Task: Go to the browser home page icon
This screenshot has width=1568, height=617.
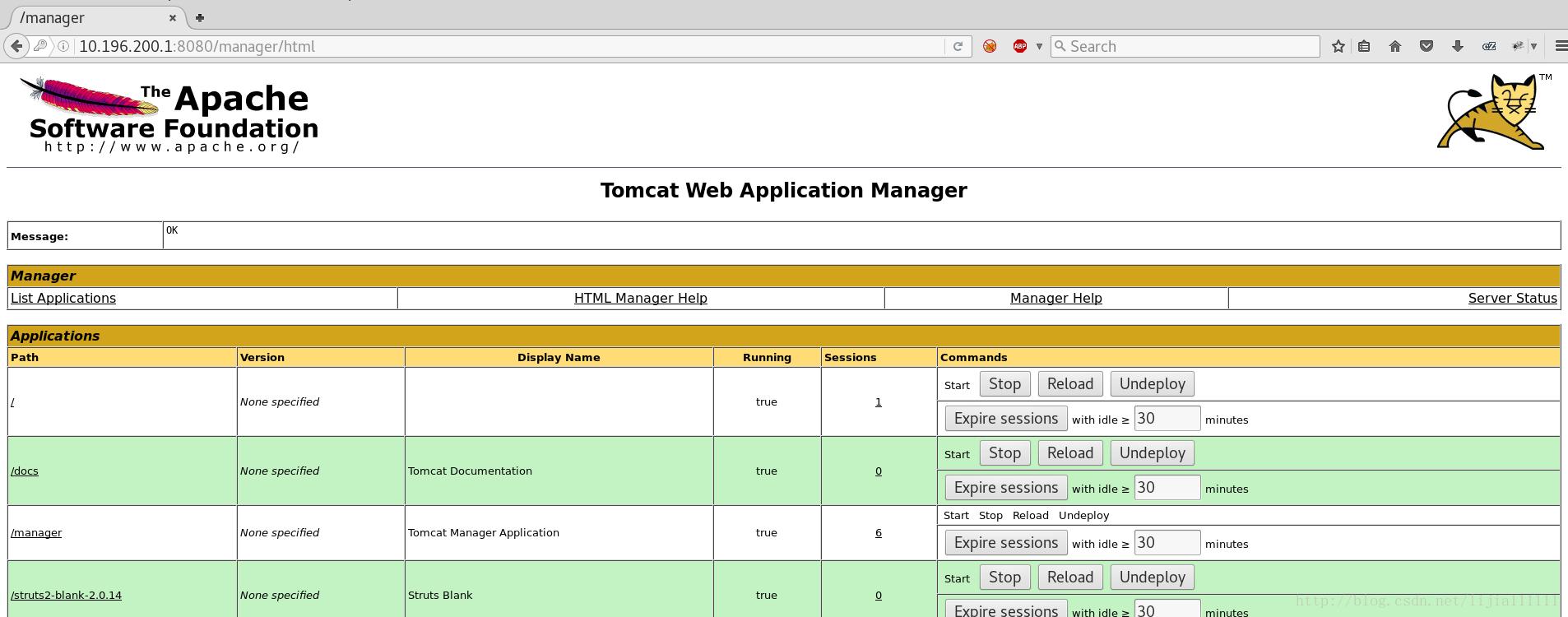Action: (1395, 46)
